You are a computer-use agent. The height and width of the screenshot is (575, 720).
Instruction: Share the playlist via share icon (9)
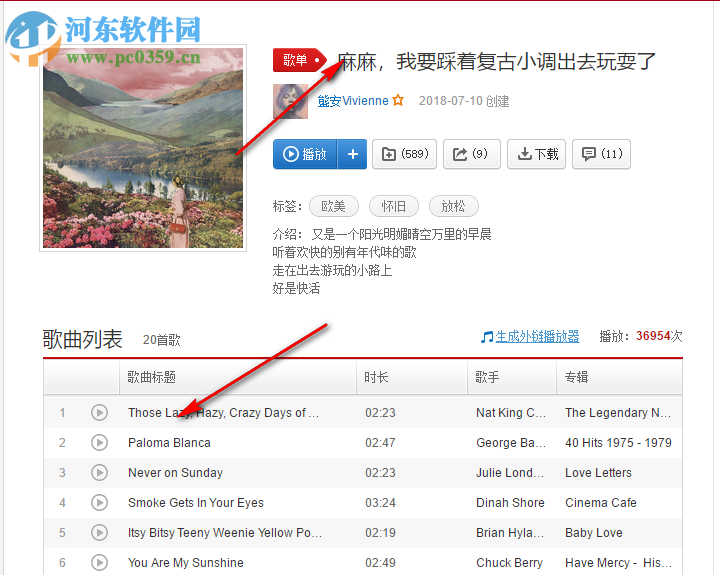(472, 154)
